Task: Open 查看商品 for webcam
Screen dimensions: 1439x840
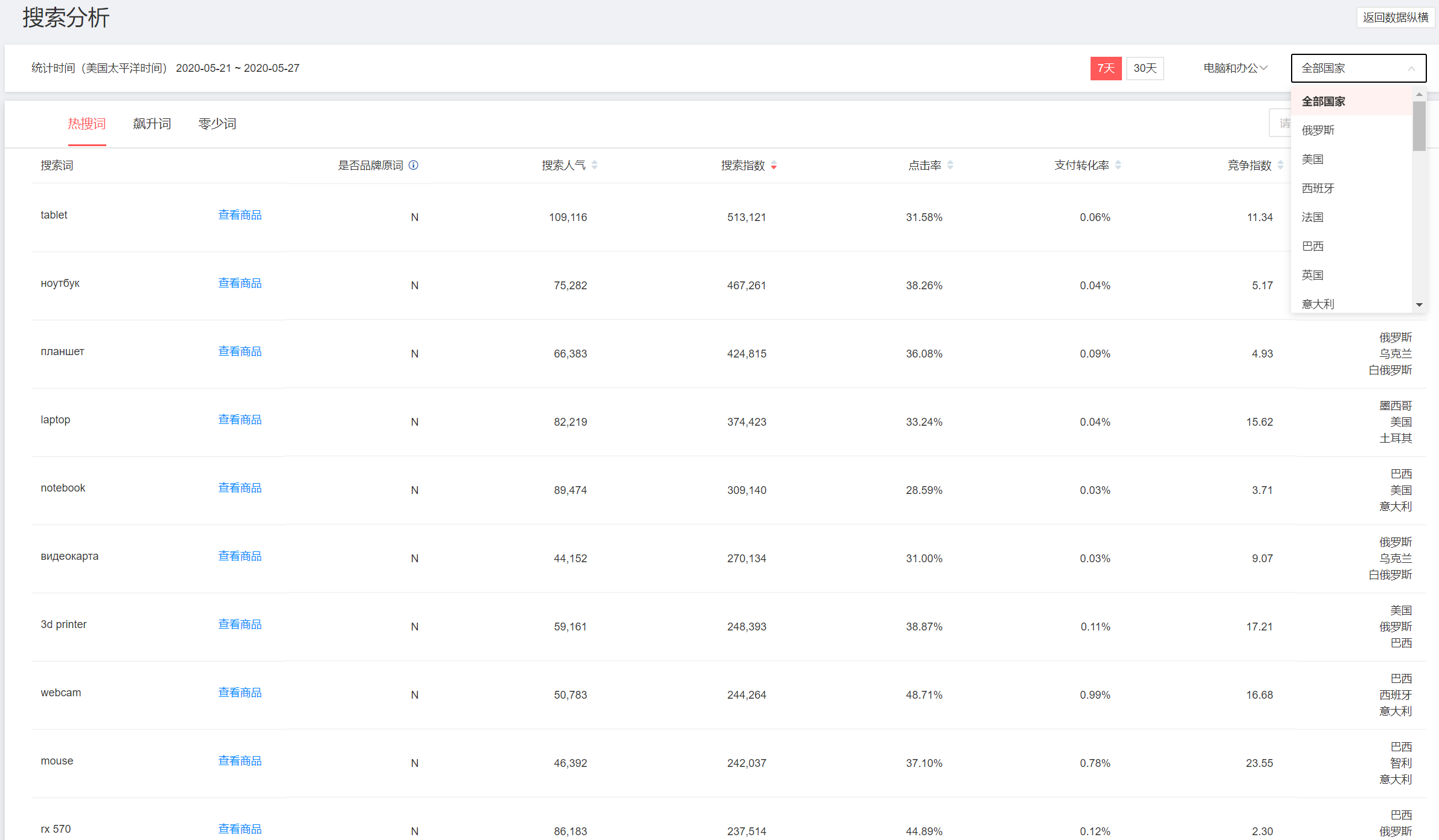Action: click(x=240, y=693)
